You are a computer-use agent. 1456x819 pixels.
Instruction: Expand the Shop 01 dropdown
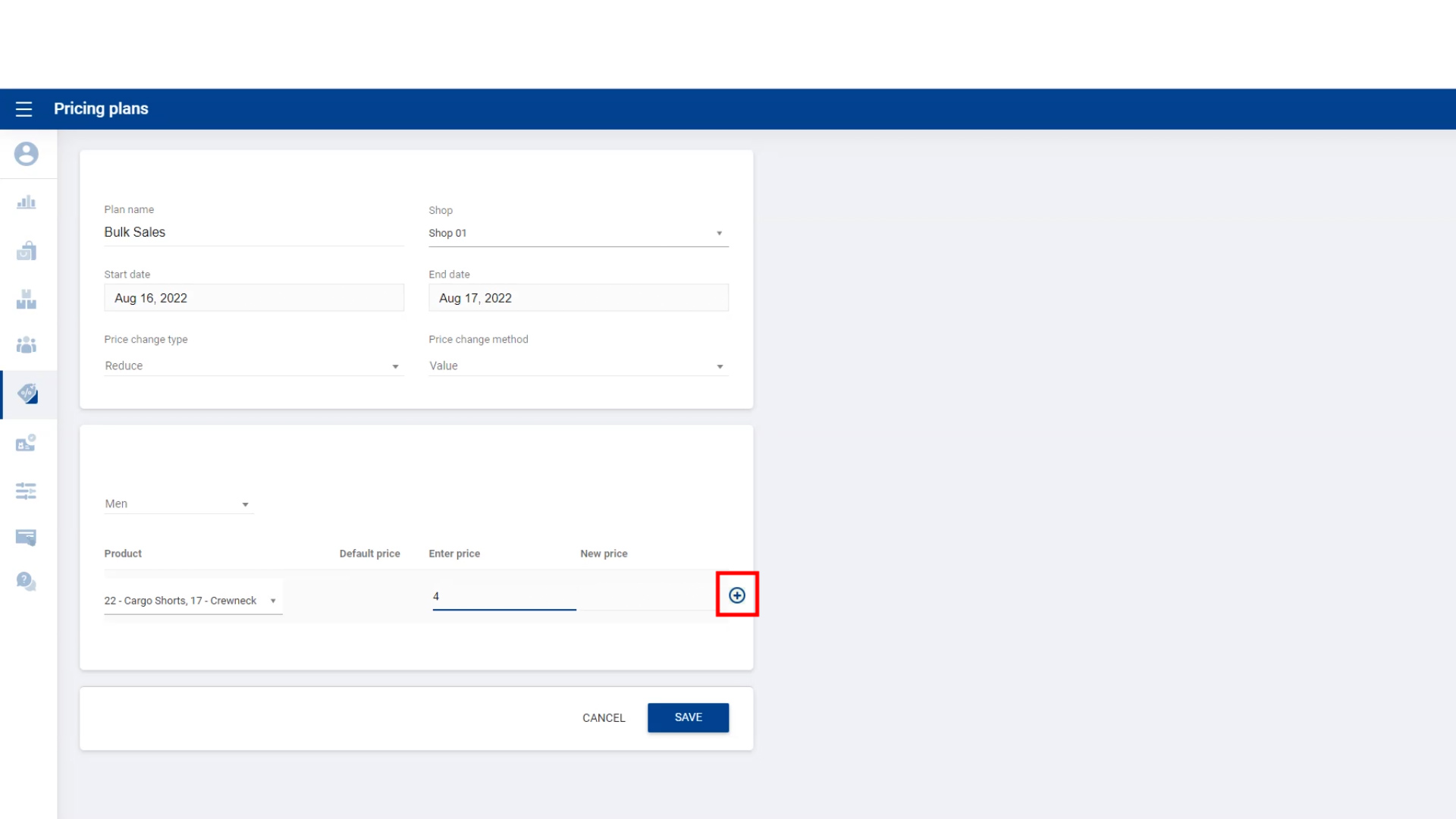[x=578, y=233]
